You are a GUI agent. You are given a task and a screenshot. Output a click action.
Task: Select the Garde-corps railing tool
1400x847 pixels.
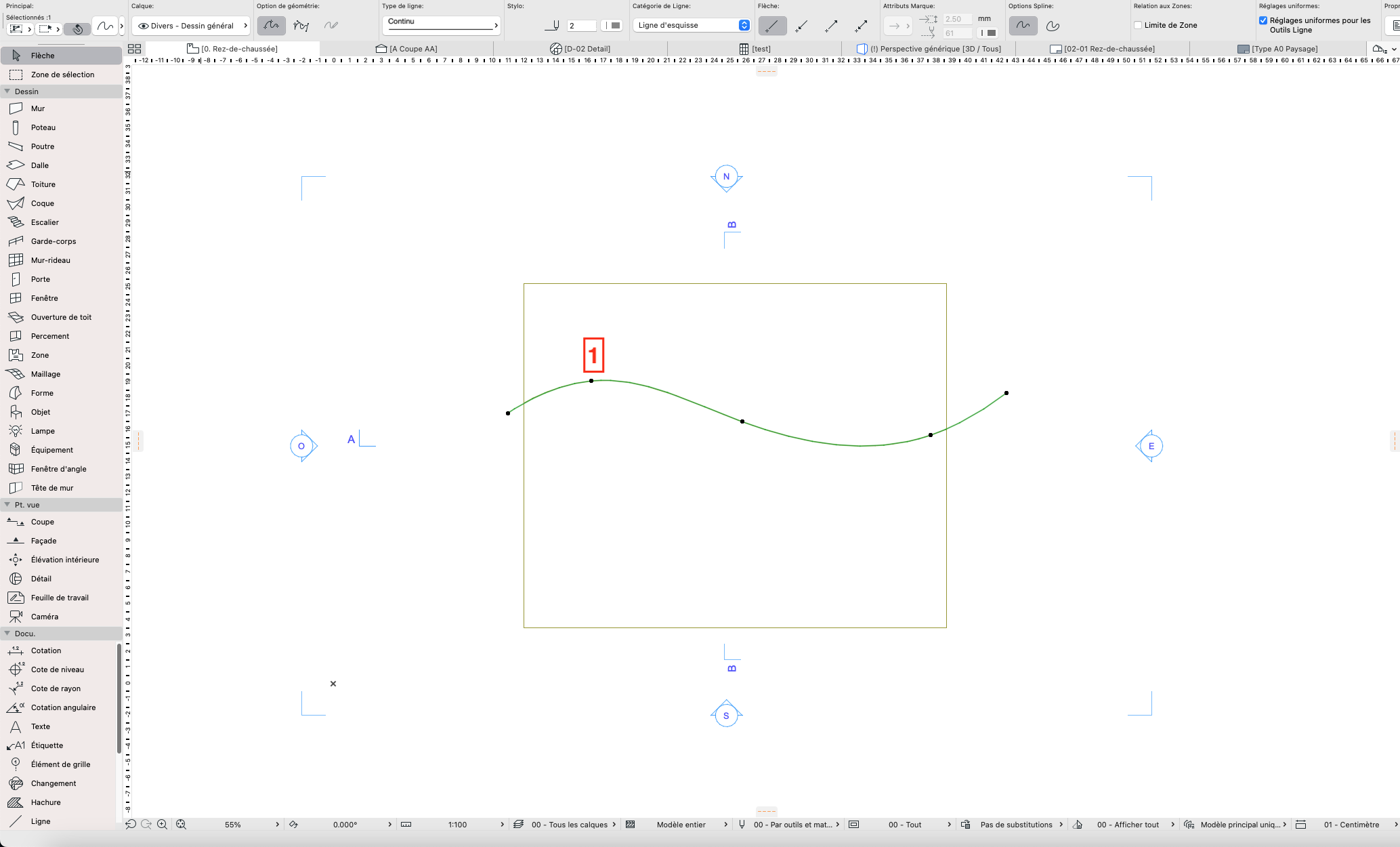pos(61,241)
